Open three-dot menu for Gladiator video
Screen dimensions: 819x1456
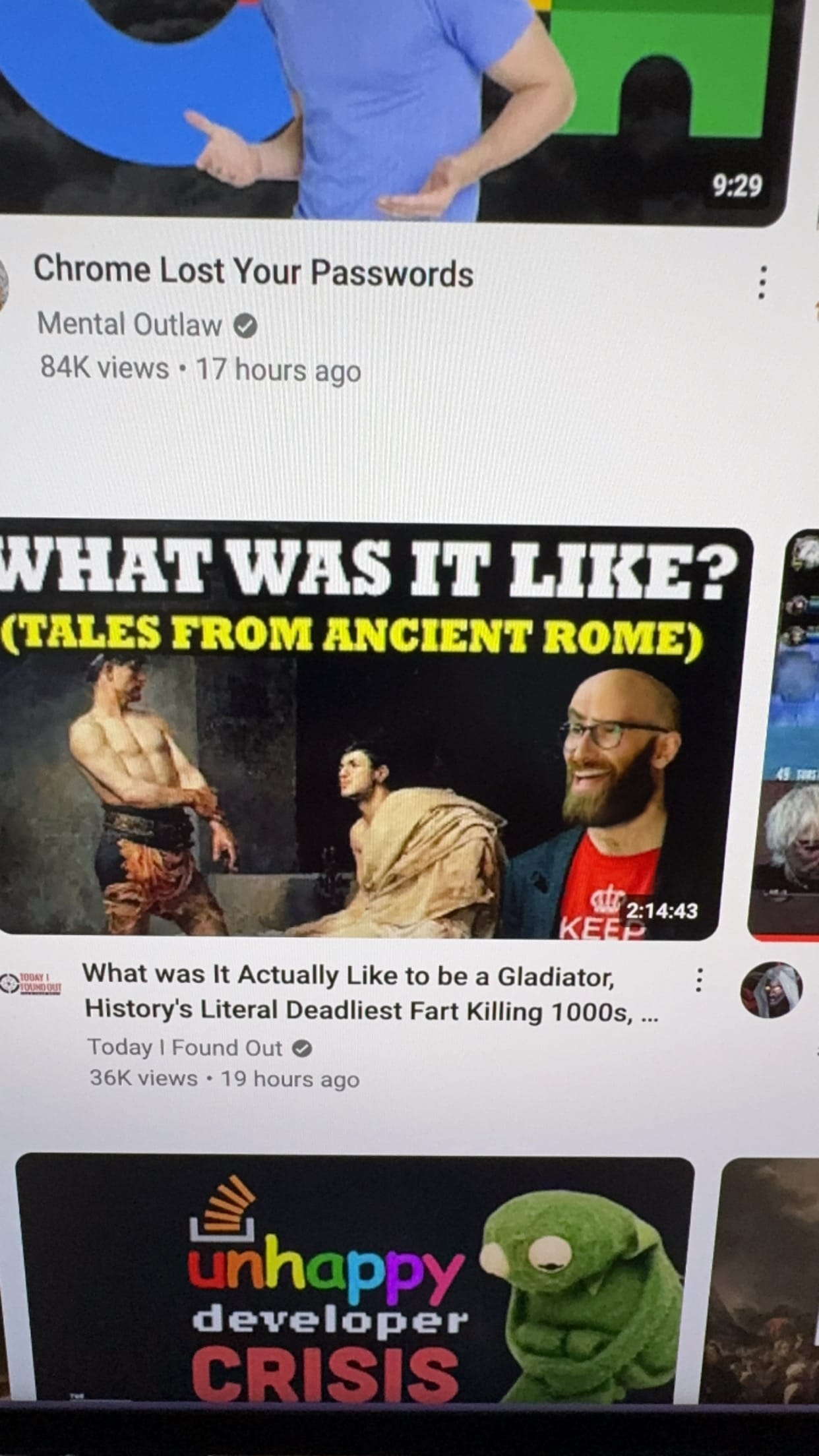coord(699,980)
